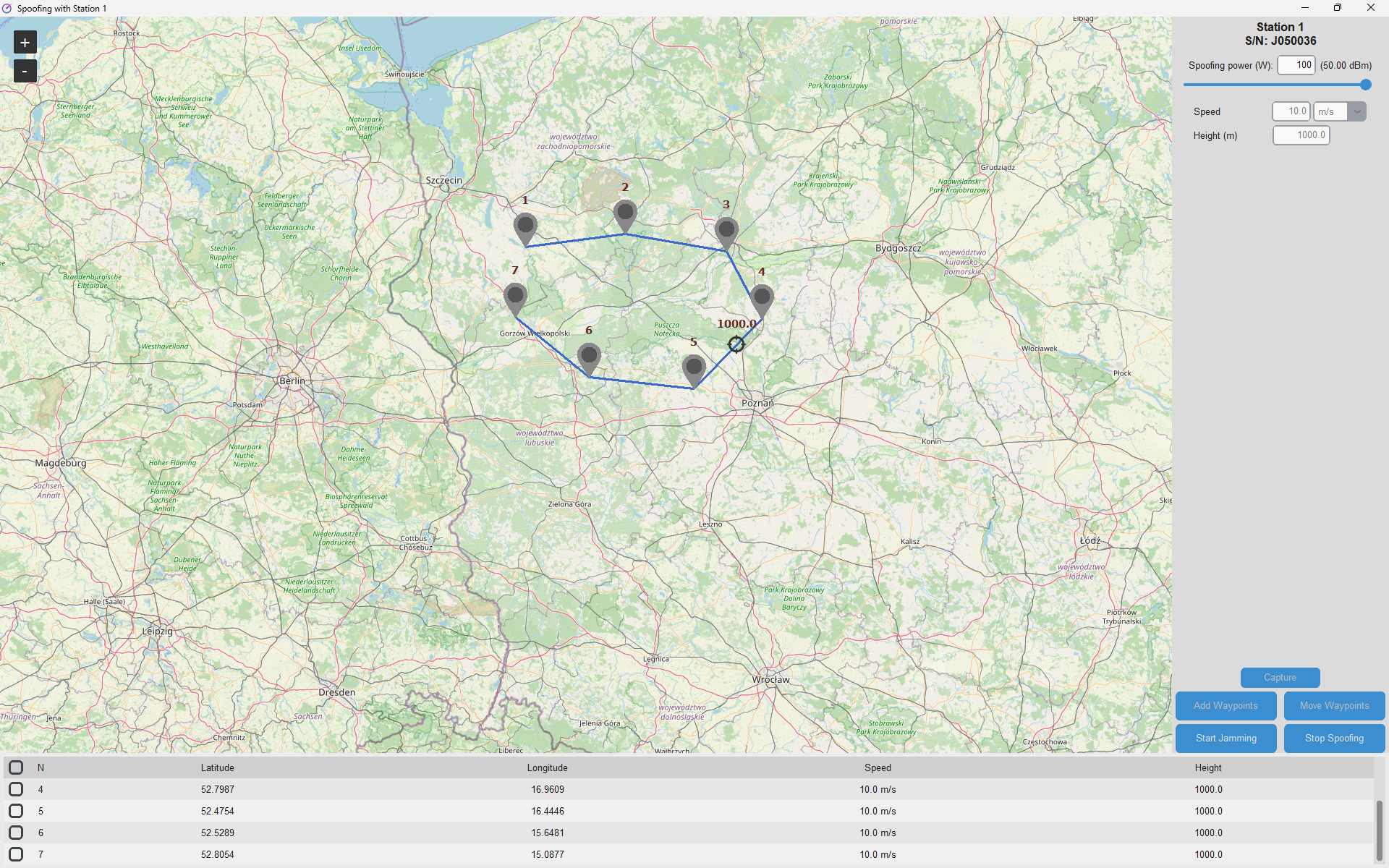Select longitude cell 15.0877
This screenshot has width=1389, height=868.
(548, 854)
